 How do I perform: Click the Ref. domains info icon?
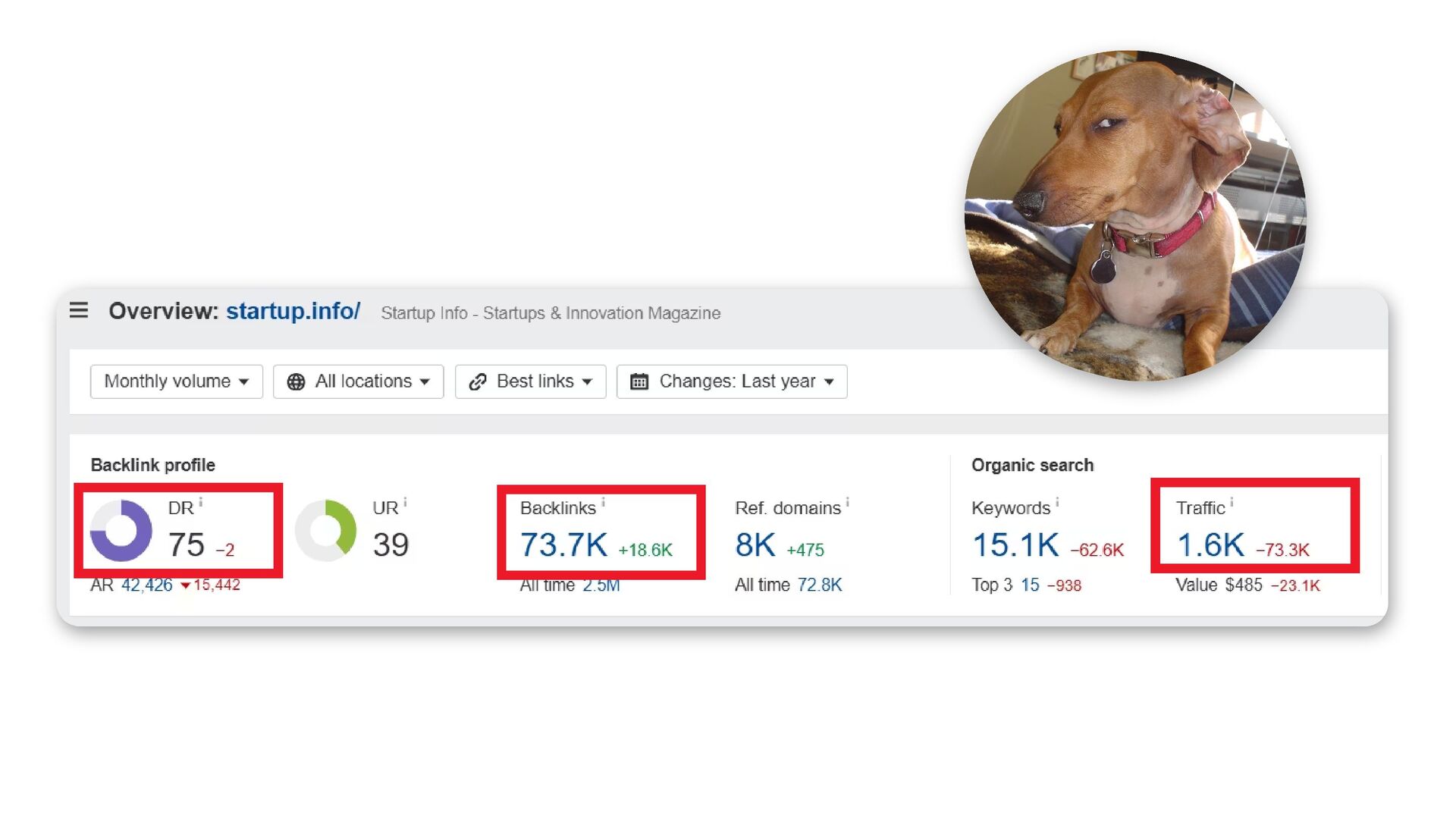tap(848, 503)
